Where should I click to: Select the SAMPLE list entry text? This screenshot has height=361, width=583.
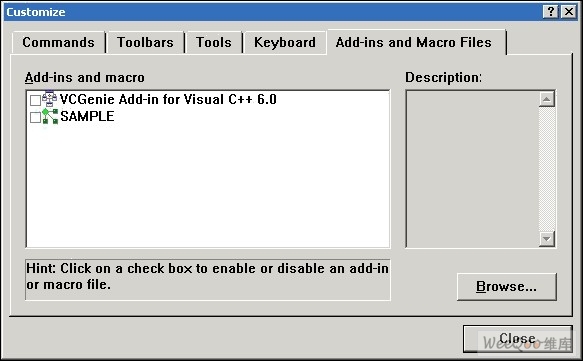[87, 116]
